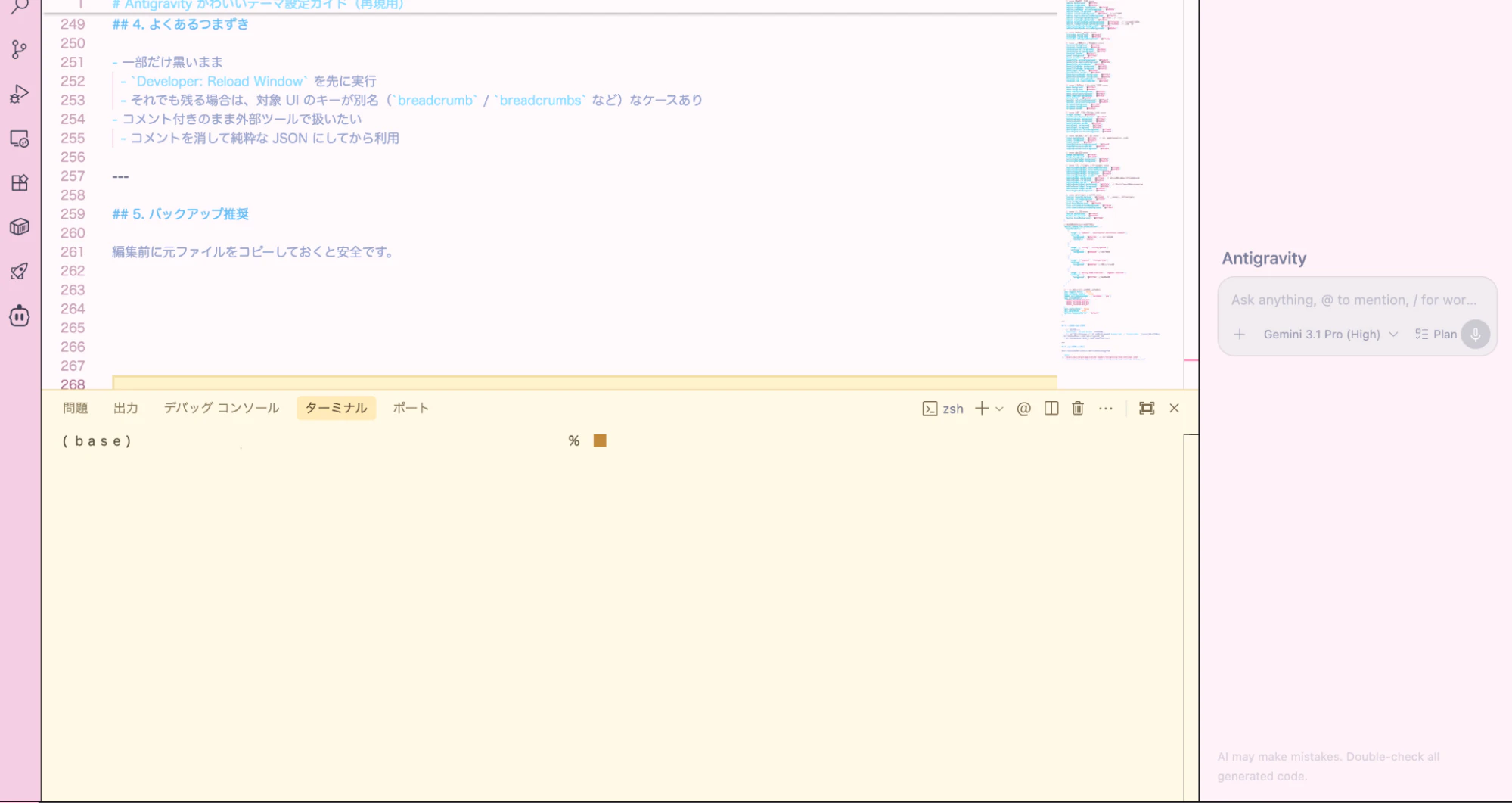Maximize the terminal panel size

coord(1147,409)
